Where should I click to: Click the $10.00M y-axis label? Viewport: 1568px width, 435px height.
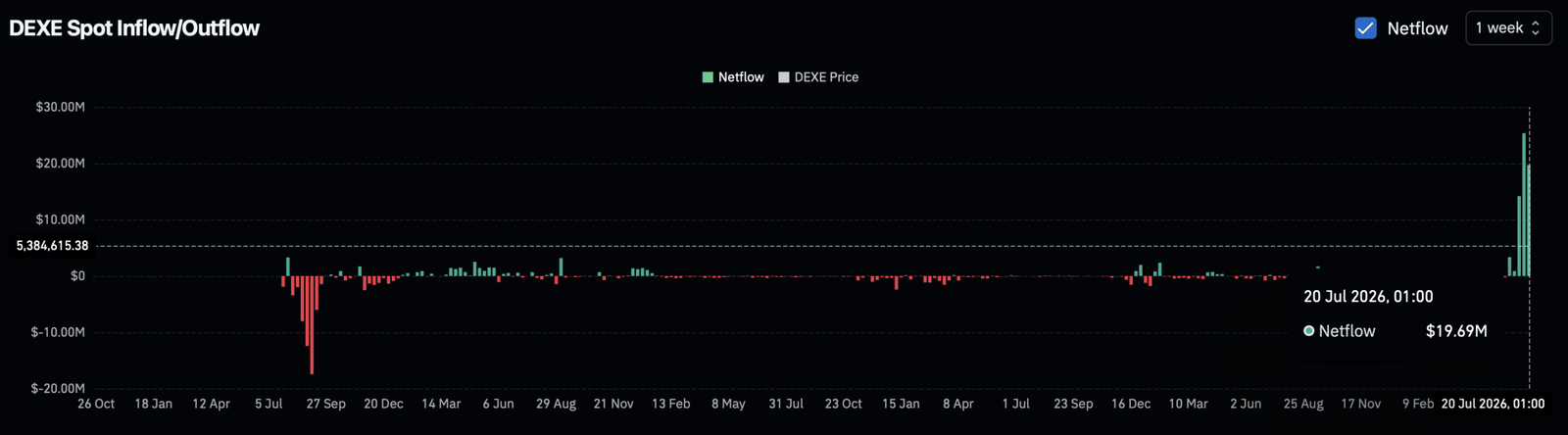pos(60,219)
